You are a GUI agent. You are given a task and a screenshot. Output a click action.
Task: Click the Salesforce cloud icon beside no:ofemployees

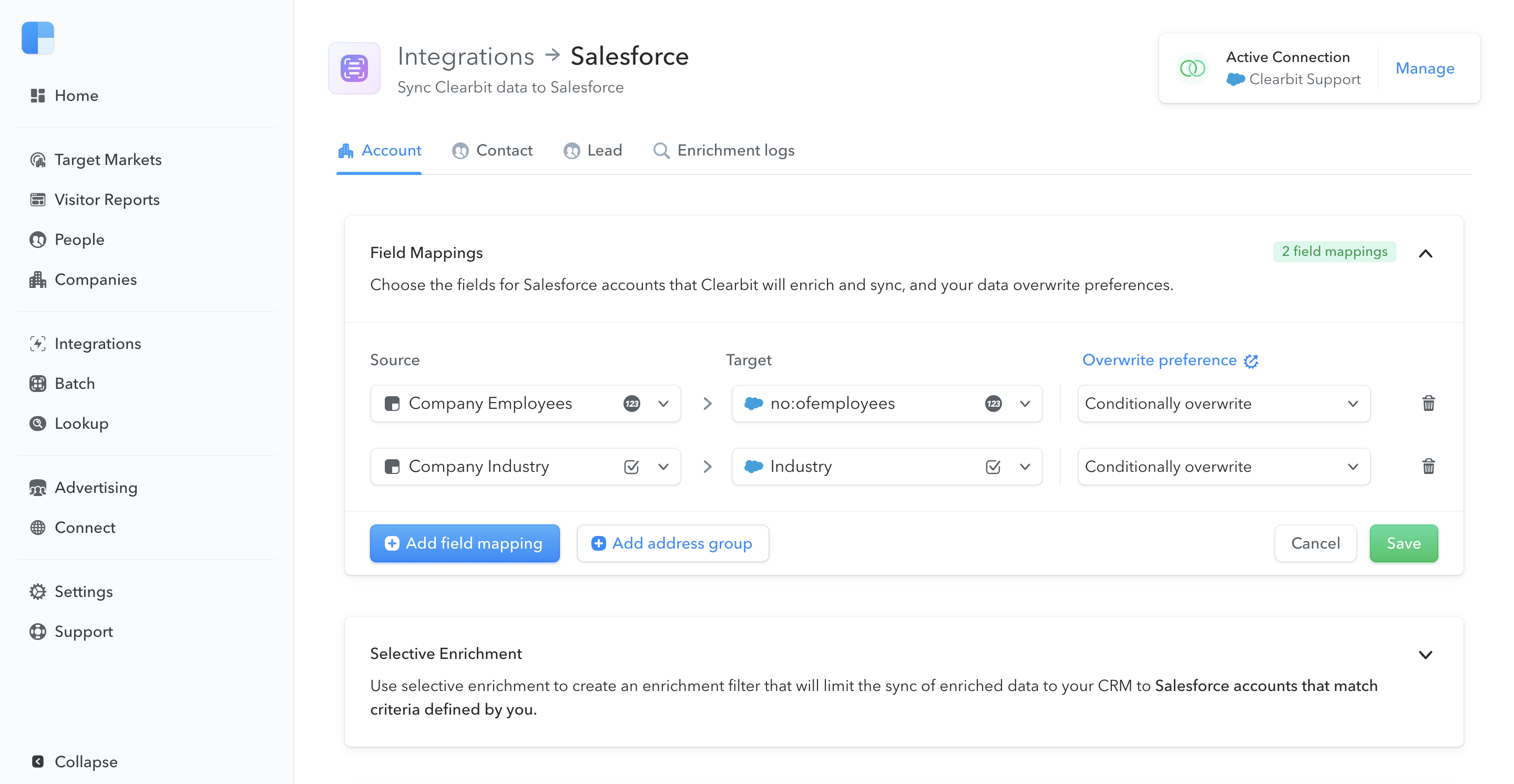pyautogui.click(x=753, y=404)
